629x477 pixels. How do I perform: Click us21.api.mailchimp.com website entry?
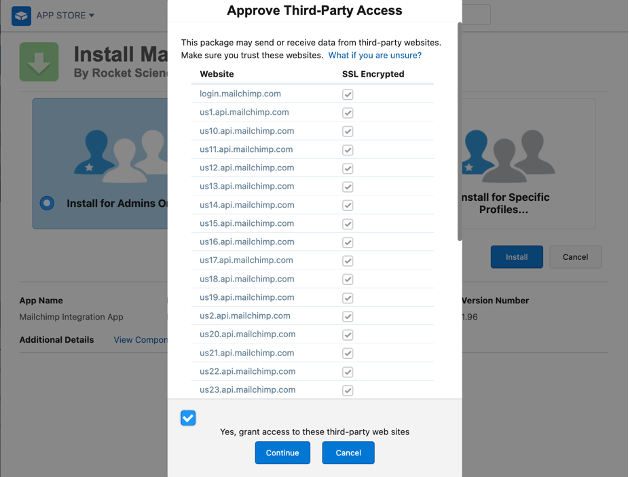247,353
